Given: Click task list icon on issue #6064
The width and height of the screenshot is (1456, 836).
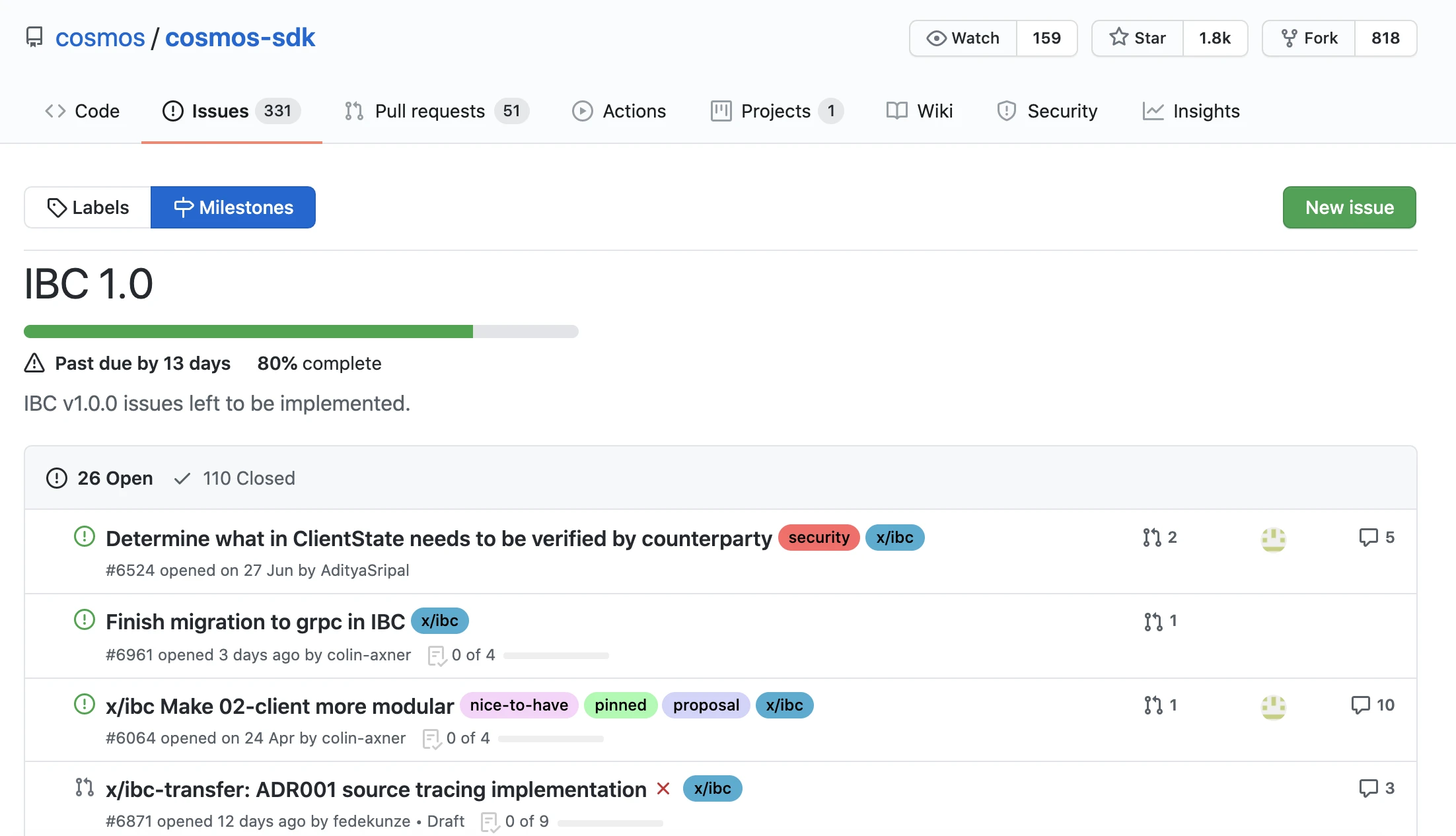Looking at the screenshot, I should pos(432,739).
